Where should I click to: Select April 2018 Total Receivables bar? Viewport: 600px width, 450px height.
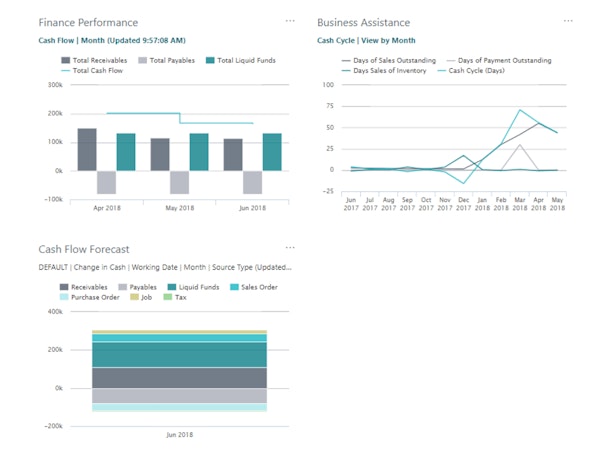click(87, 150)
